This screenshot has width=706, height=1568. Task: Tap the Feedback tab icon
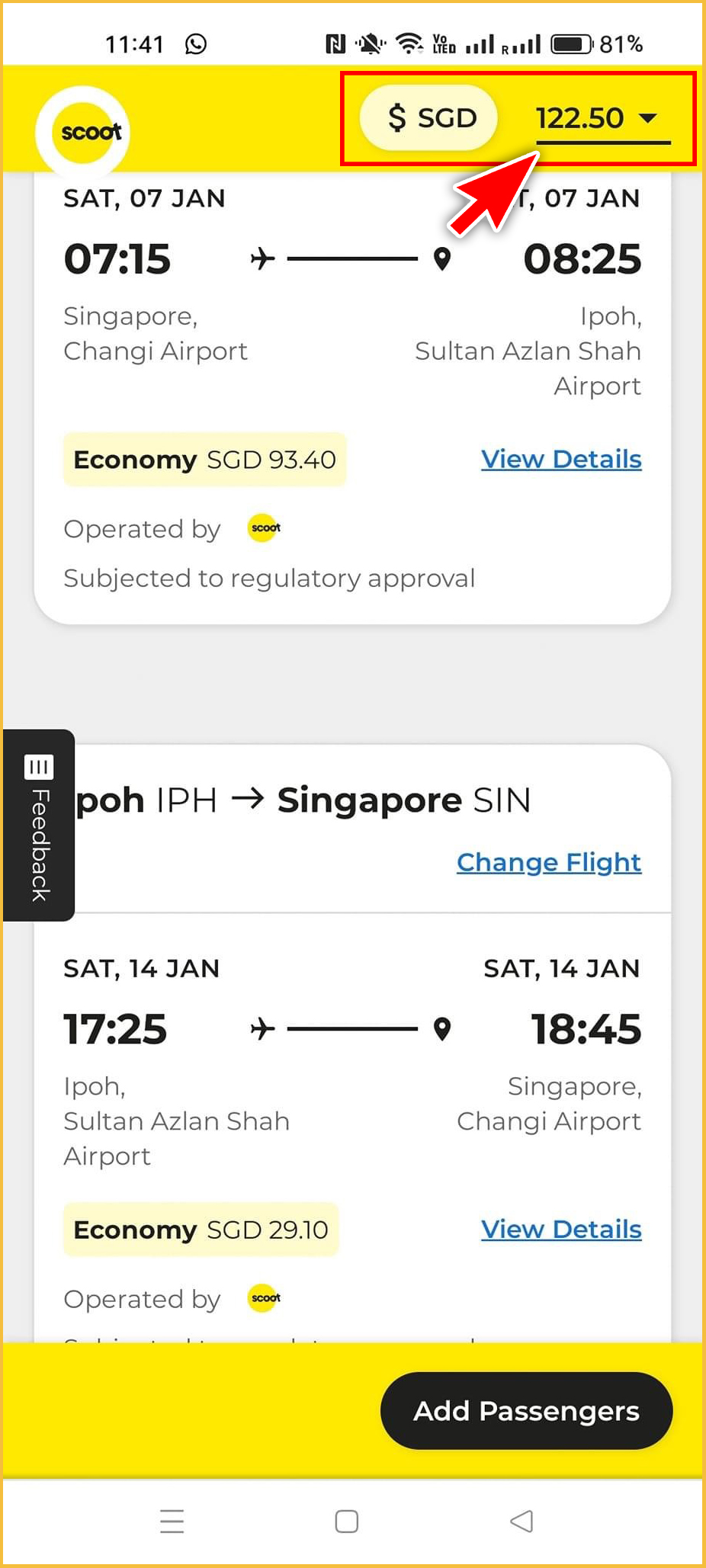point(39,767)
